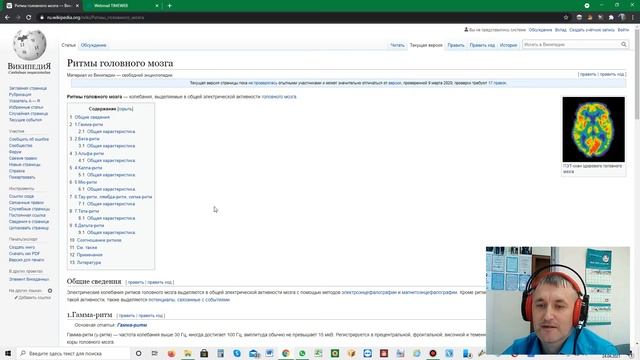
Task: Open Skype from the taskbar
Action: (x=237, y=353)
